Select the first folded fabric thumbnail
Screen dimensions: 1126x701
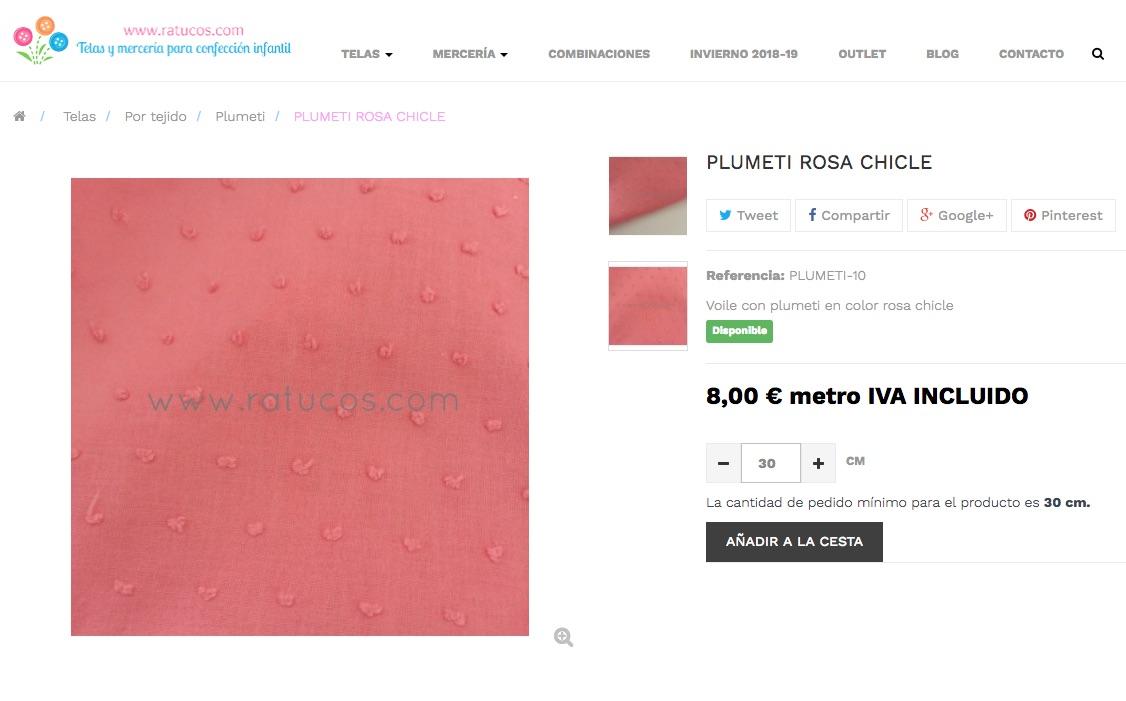tap(648, 196)
